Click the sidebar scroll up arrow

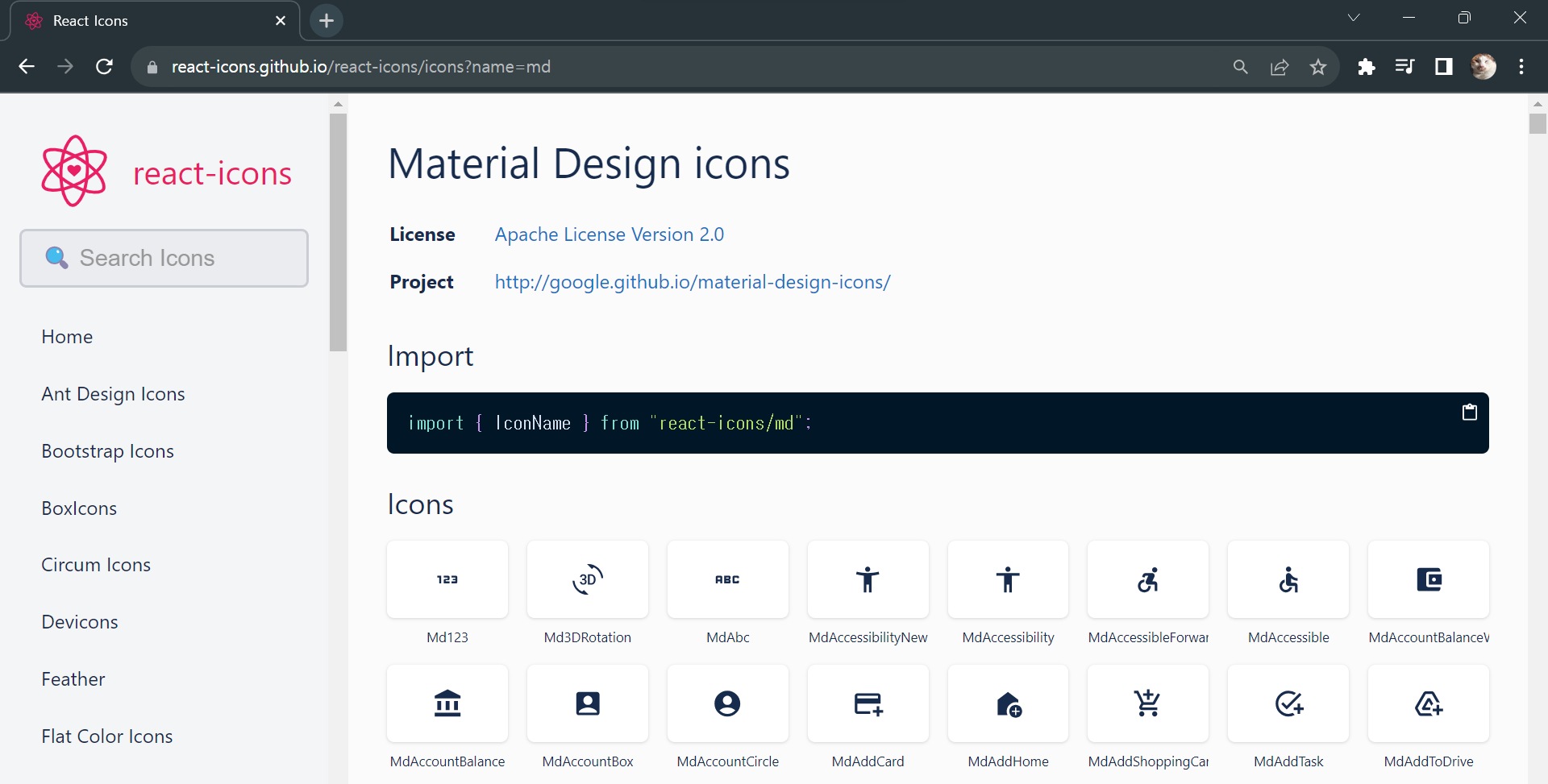[338, 104]
